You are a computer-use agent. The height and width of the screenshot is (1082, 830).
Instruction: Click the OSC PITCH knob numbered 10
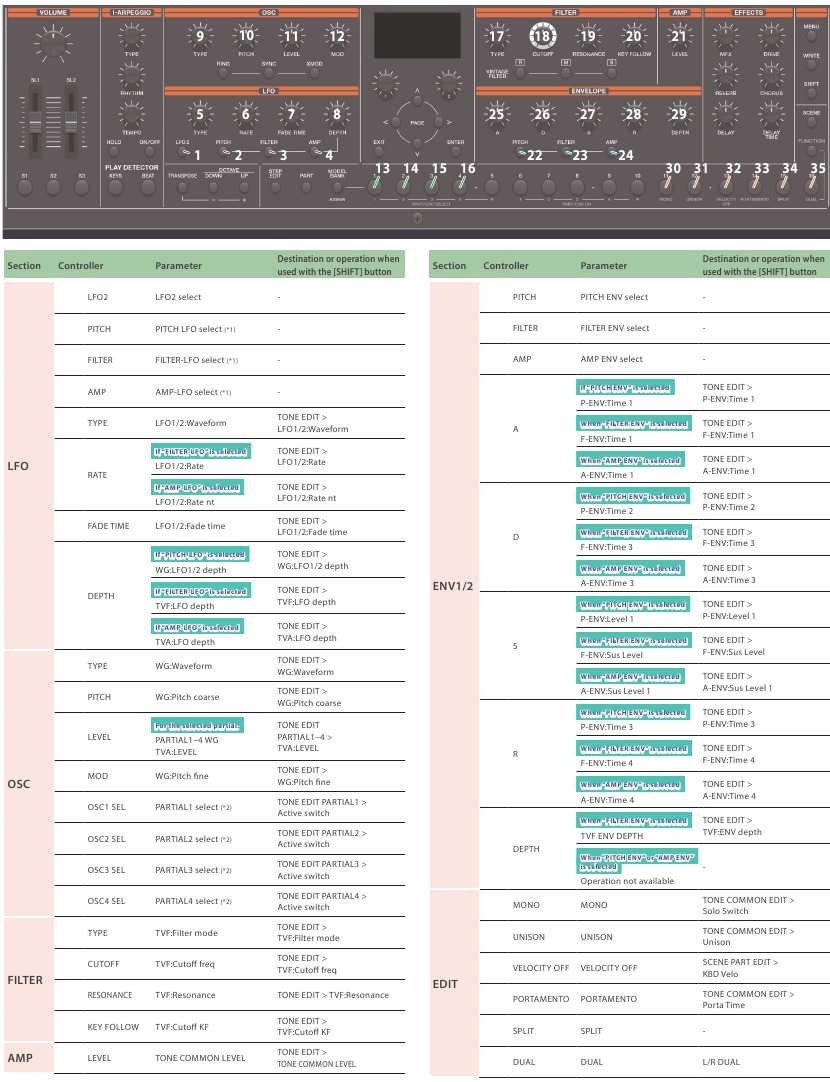click(246, 36)
